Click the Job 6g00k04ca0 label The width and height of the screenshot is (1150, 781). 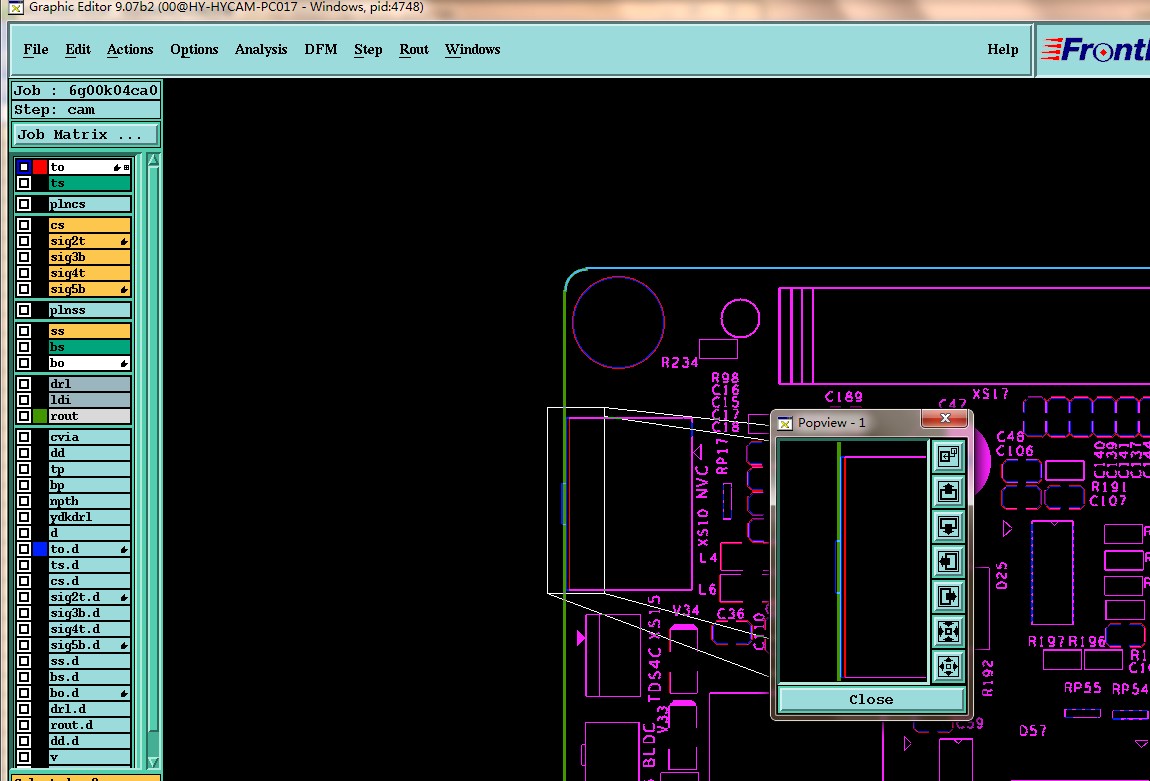[86, 91]
